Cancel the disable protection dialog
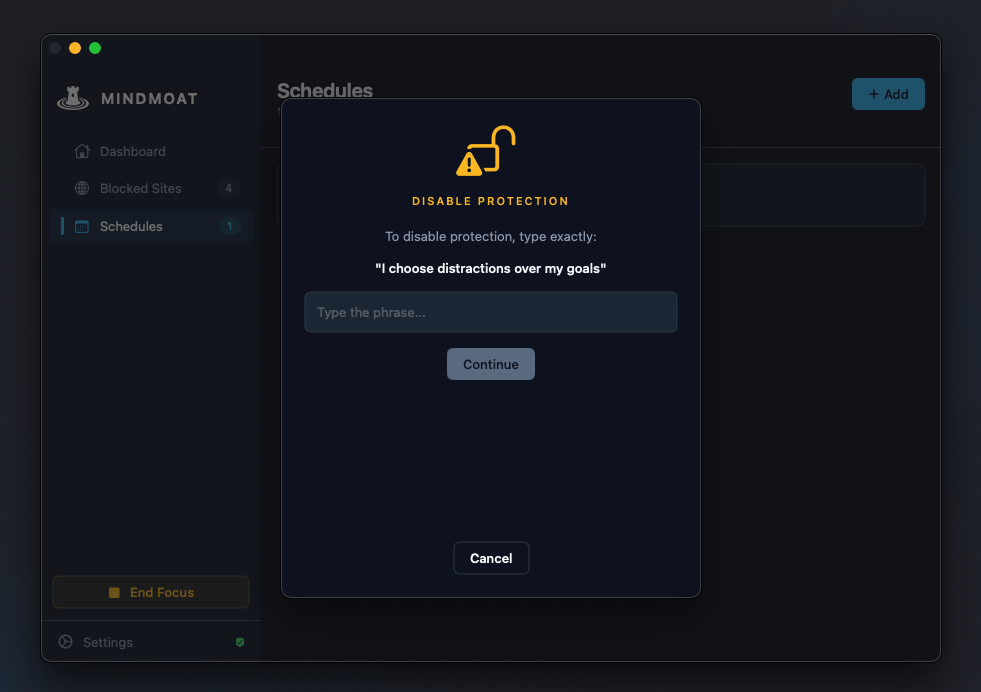Screen dimensions: 981x692 click(491, 558)
